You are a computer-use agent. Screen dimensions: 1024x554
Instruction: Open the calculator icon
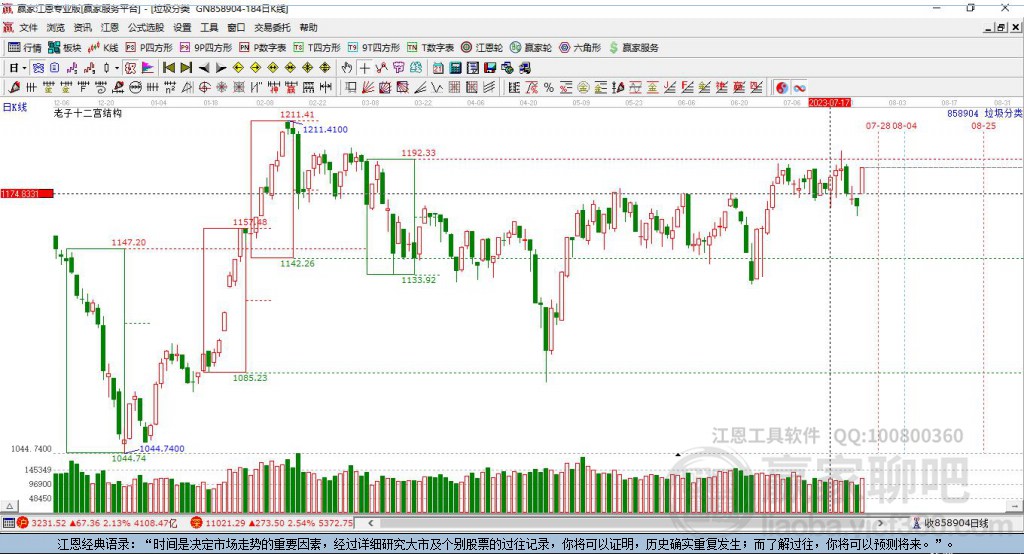456,68
